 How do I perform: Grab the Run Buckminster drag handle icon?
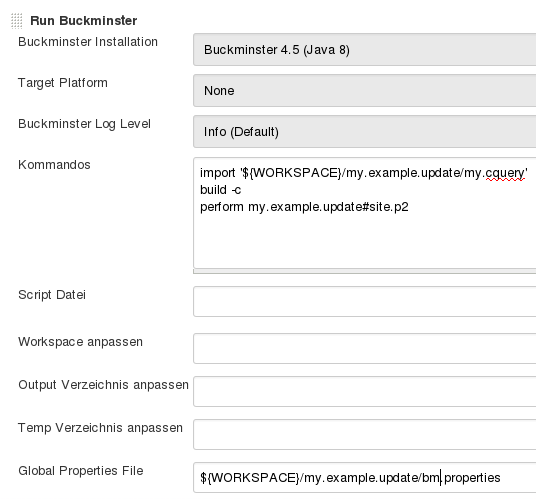click(x=16, y=21)
